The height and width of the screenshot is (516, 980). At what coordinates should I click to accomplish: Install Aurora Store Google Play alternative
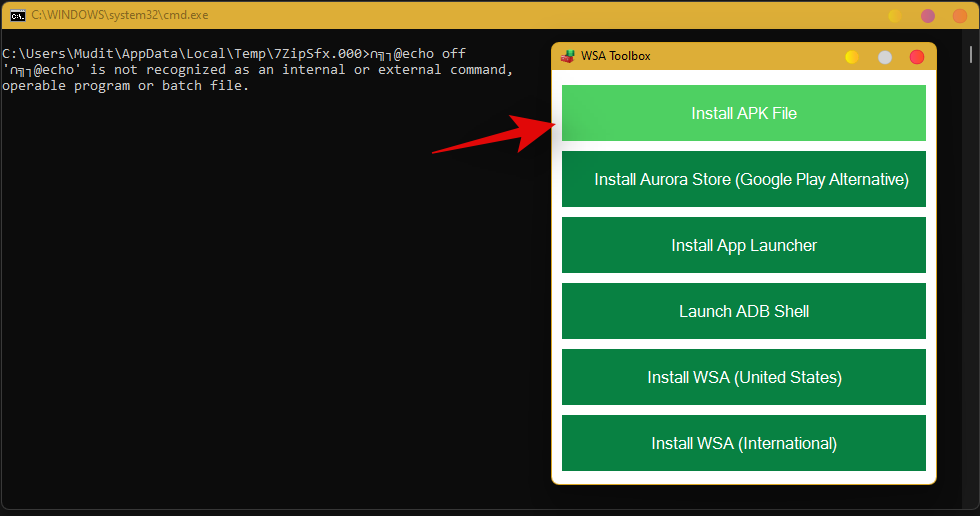click(x=743, y=179)
